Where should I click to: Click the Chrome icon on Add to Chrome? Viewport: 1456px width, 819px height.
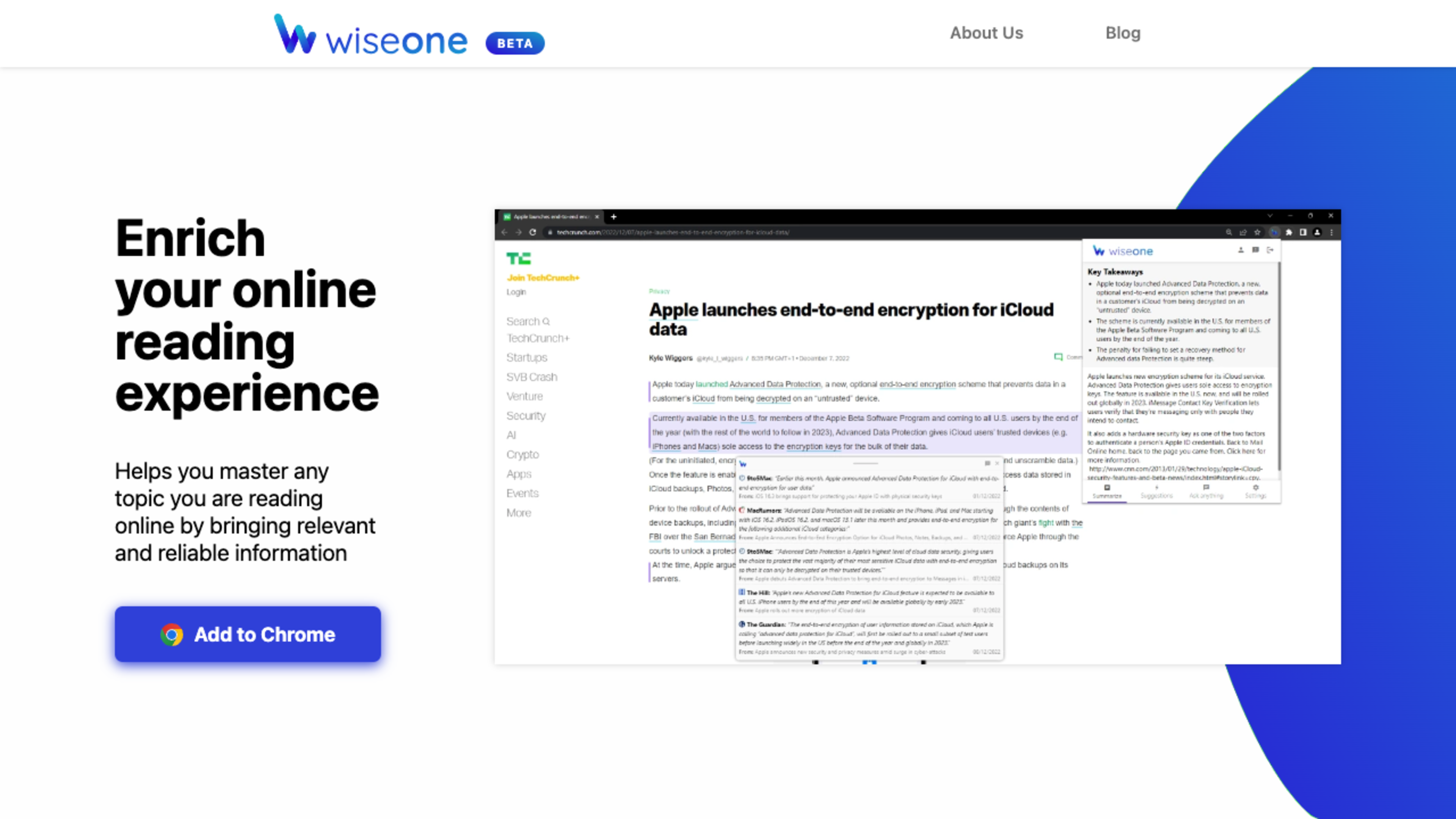(x=171, y=634)
